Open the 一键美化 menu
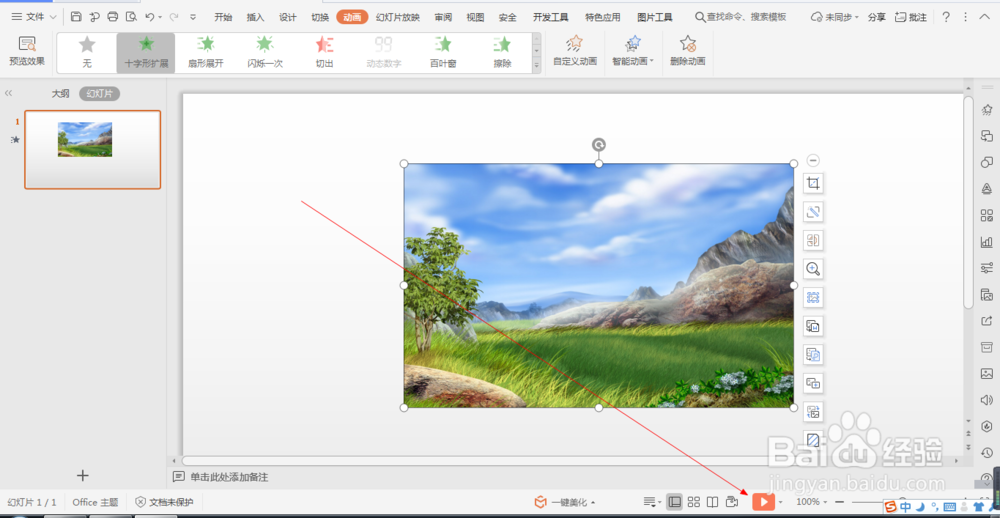The width and height of the screenshot is (1000, 518). pyautogui.click(x=565, y=502)
